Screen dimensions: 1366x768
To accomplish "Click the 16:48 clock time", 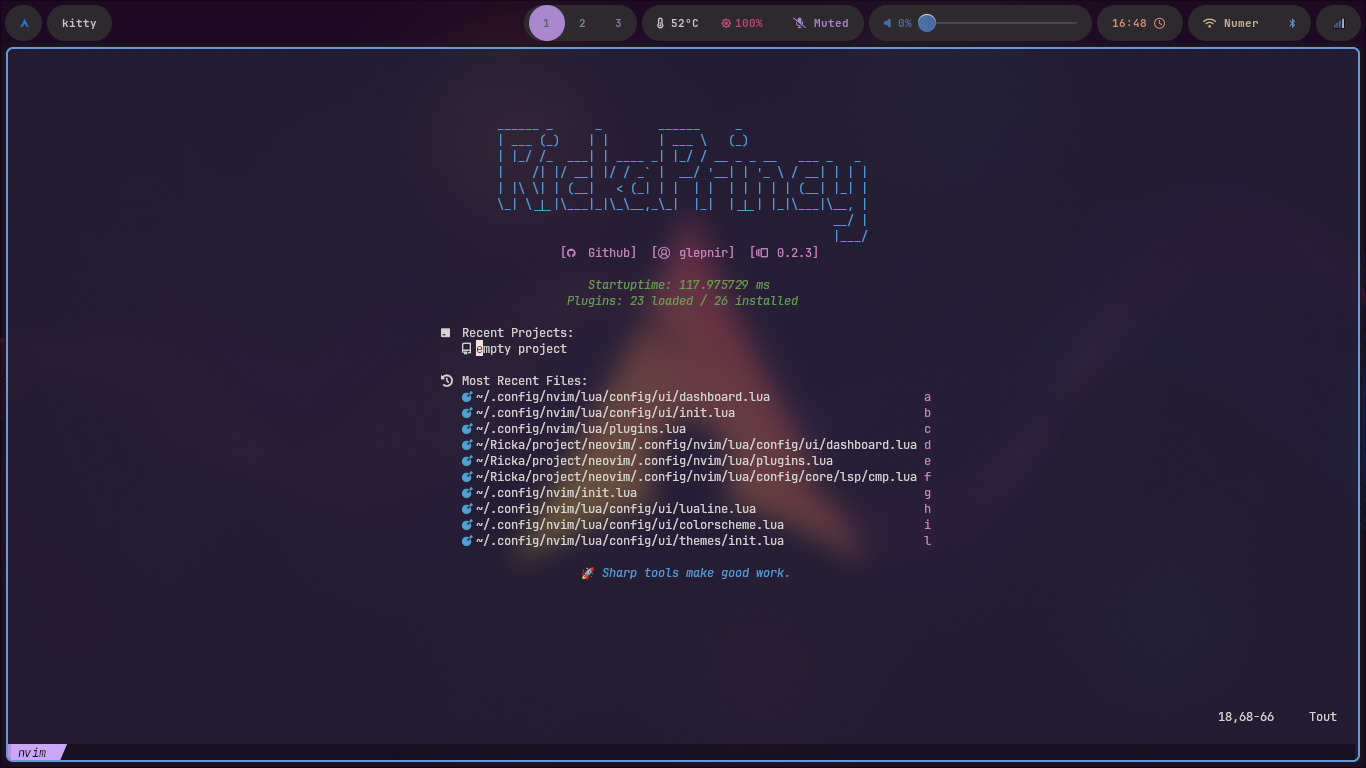I will pyautogui.click(x=1129, y=23).
